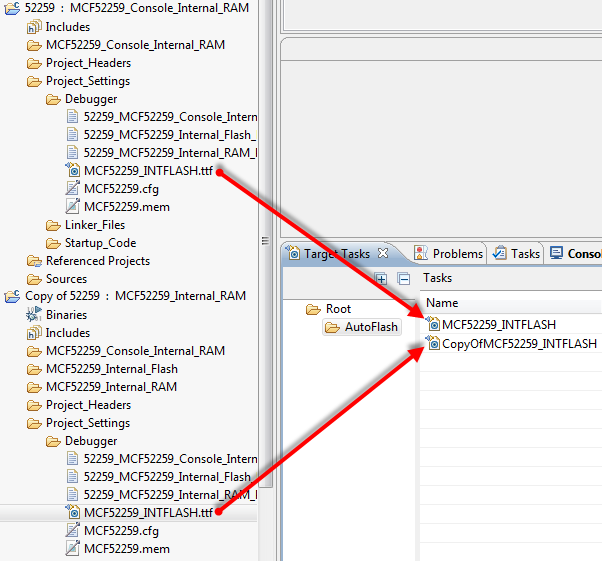Open MCF52259_INTFLASH.ttf in first project
The height and width of the screenshot is (561, 602).
coord(147,171)
